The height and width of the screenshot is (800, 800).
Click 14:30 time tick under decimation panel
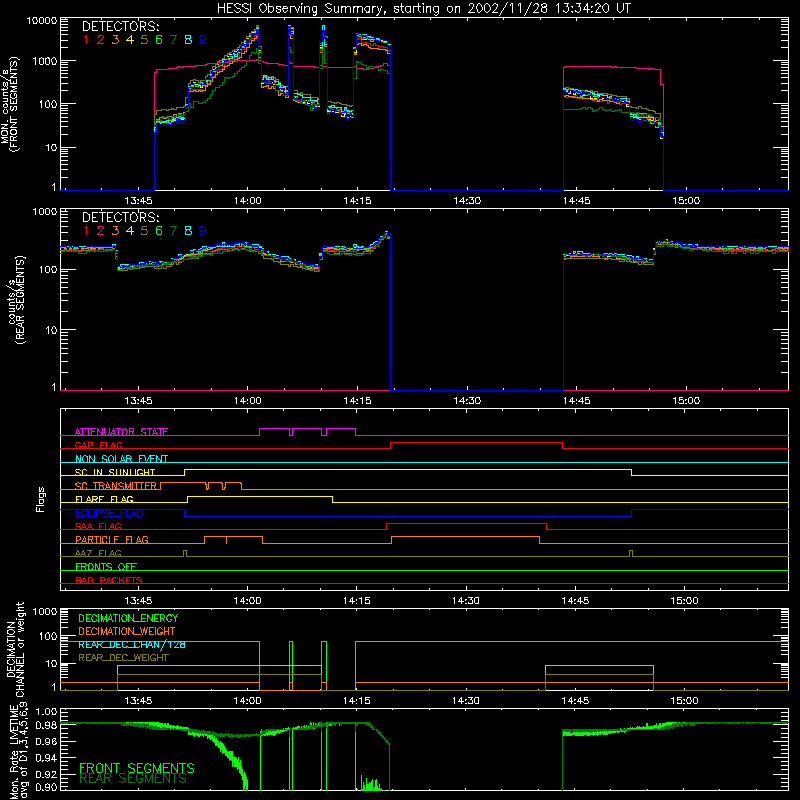point(466,701)
